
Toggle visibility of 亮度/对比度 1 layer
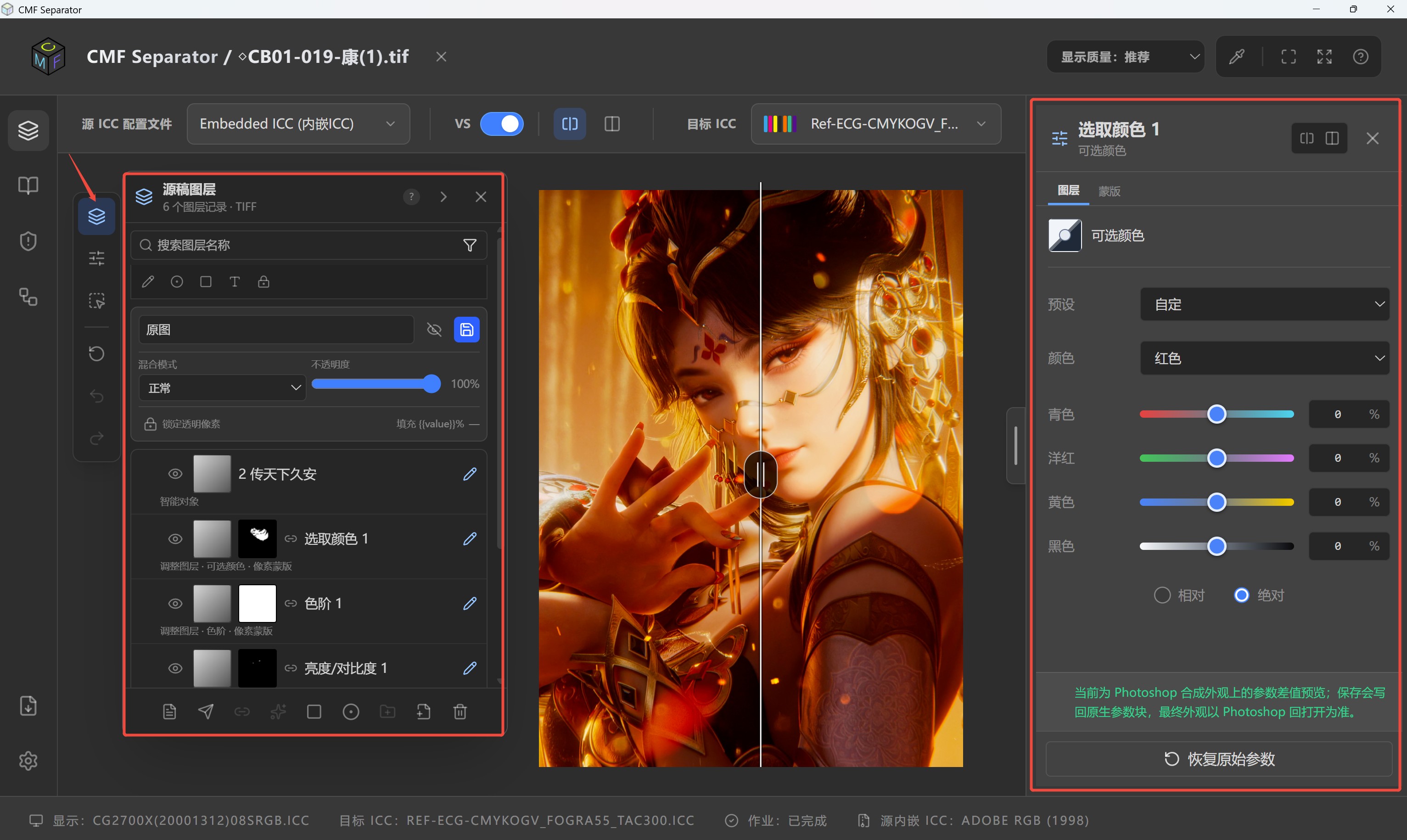coord(175,668)
